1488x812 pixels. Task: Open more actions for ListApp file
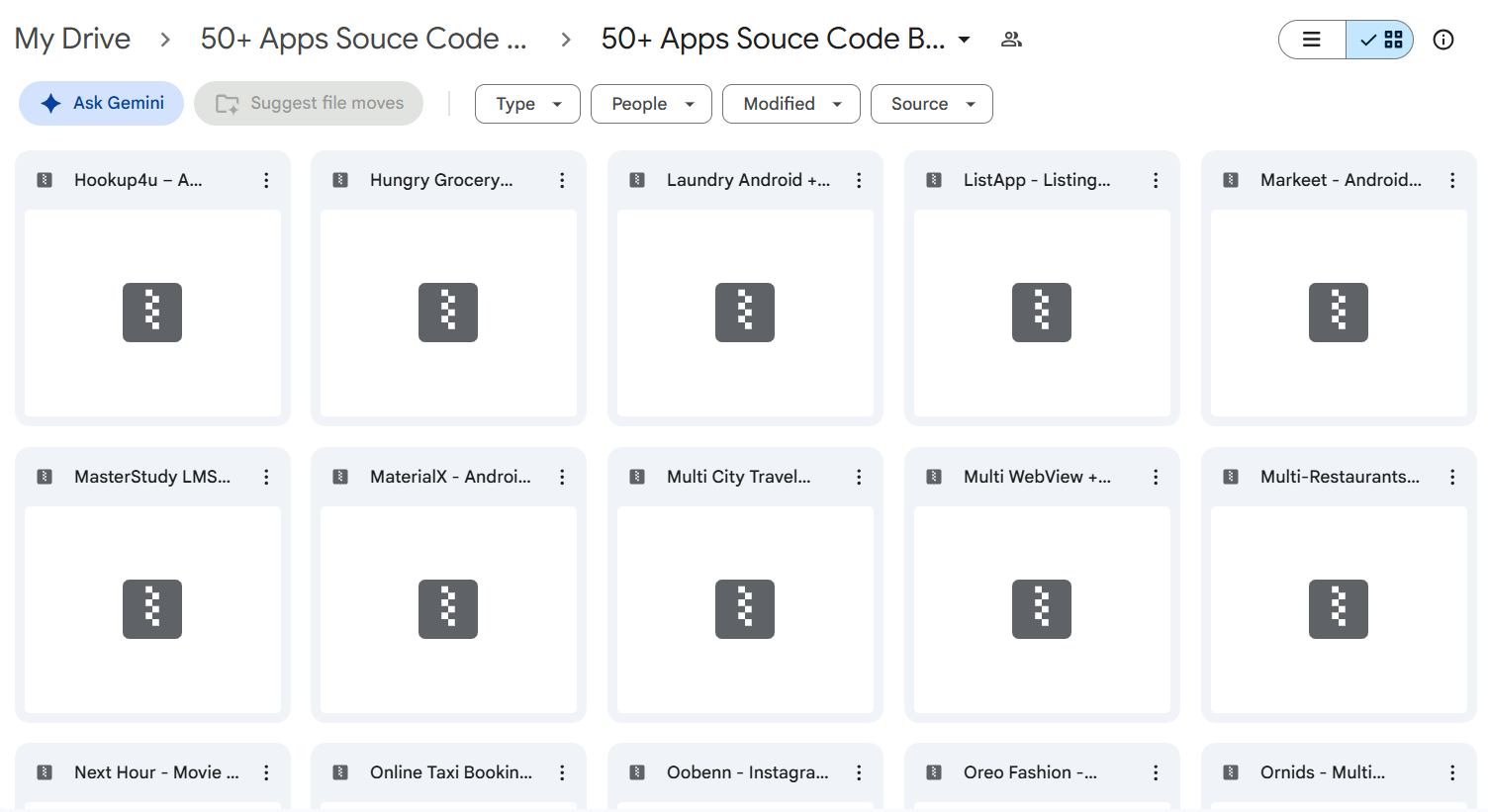[1156, 180]
